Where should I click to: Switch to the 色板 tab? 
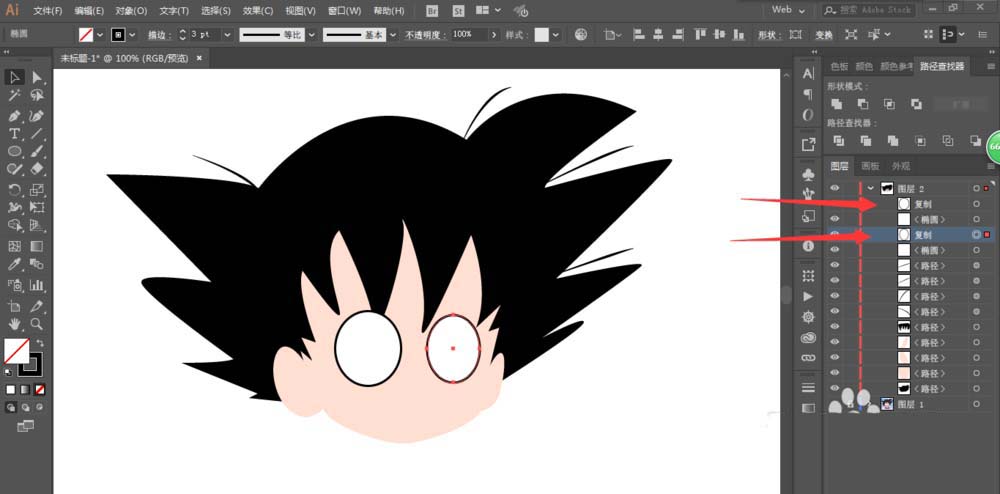[x=839, y=66]
